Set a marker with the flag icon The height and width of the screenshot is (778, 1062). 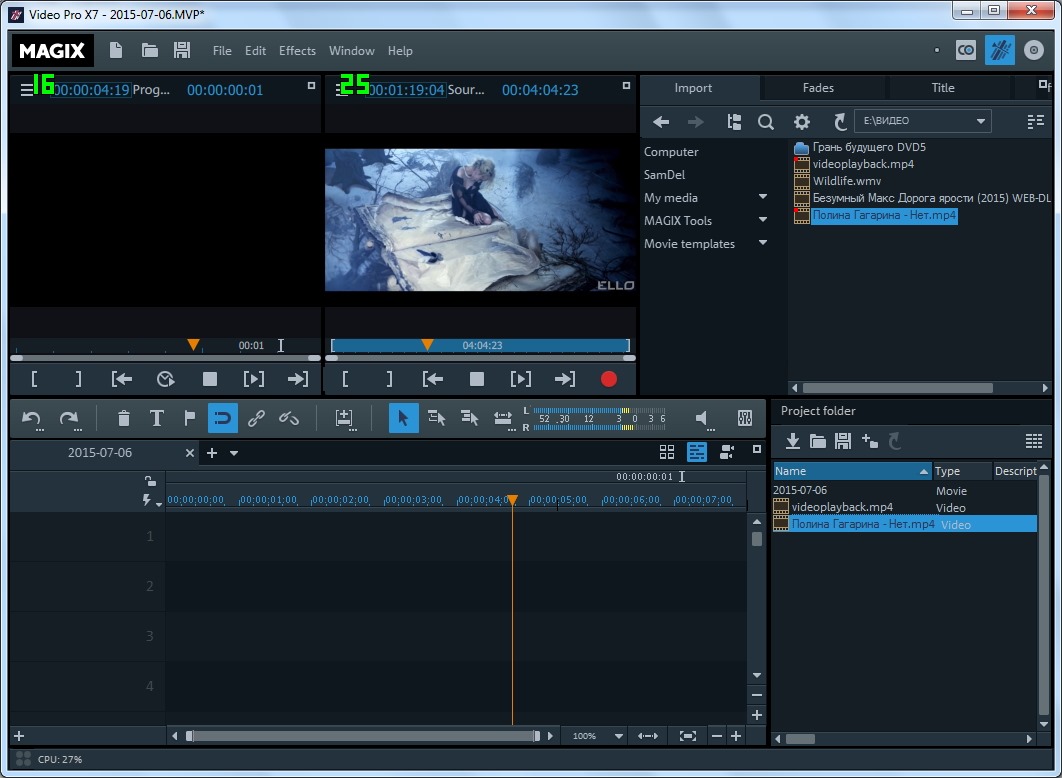coord(189,418)
